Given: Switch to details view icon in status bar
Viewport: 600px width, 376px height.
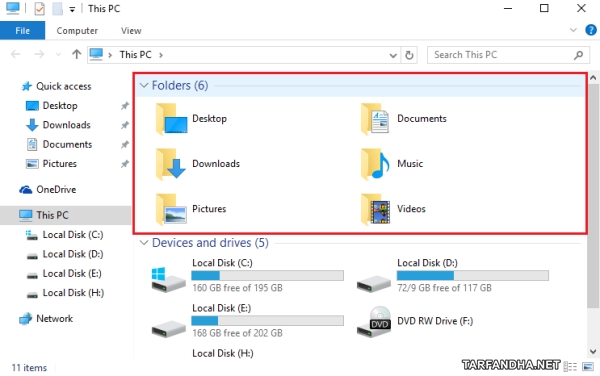Looking at the screenshot, I should click(570, 366).
